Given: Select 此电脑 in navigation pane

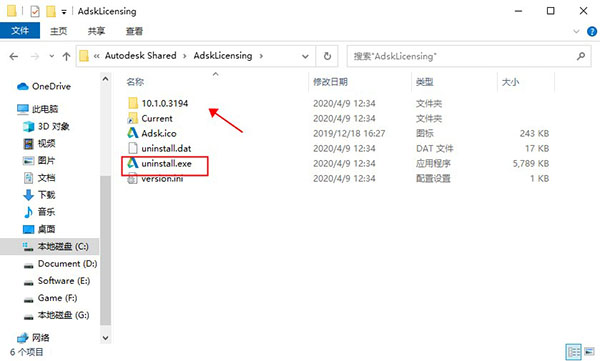Looking at the screenshot, I should (45, 109).
